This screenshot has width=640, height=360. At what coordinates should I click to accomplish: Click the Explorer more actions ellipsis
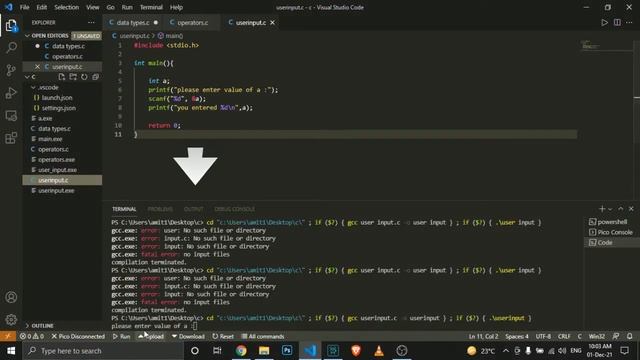(x=91, y=22)
